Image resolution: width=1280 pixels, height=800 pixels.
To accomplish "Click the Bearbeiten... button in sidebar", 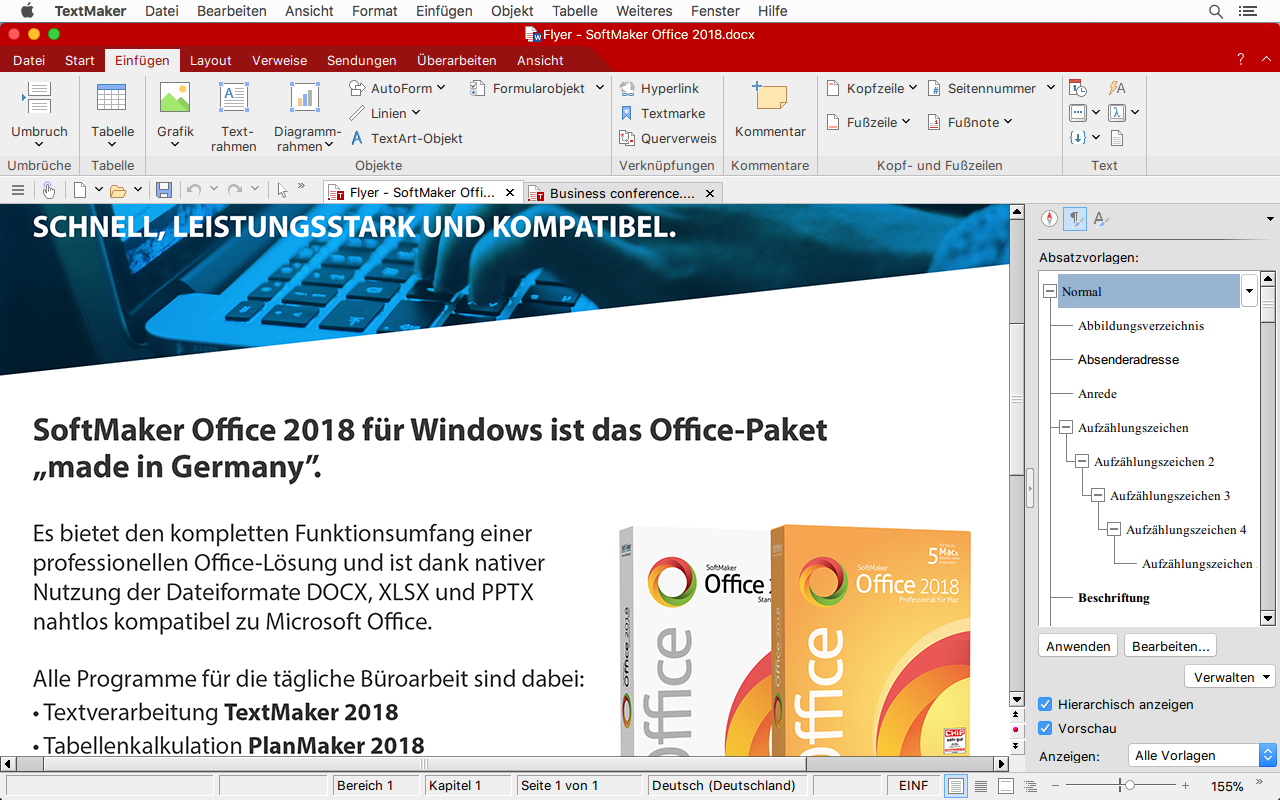I will (1171, 646).
